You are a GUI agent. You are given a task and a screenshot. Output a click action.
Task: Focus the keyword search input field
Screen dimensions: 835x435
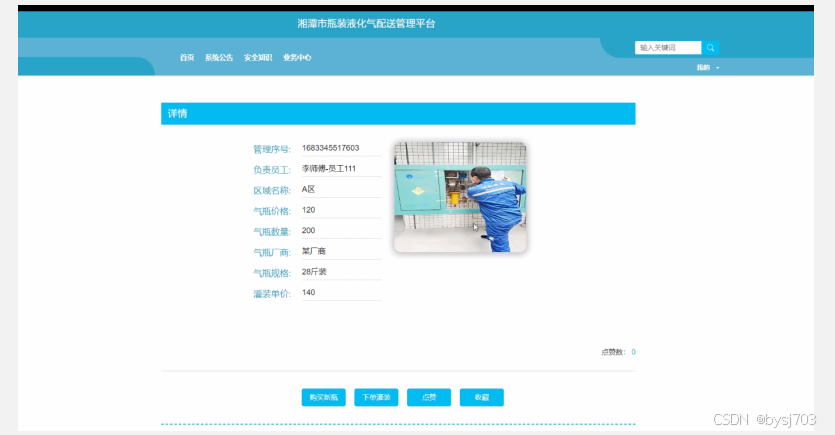pos(668,48)
